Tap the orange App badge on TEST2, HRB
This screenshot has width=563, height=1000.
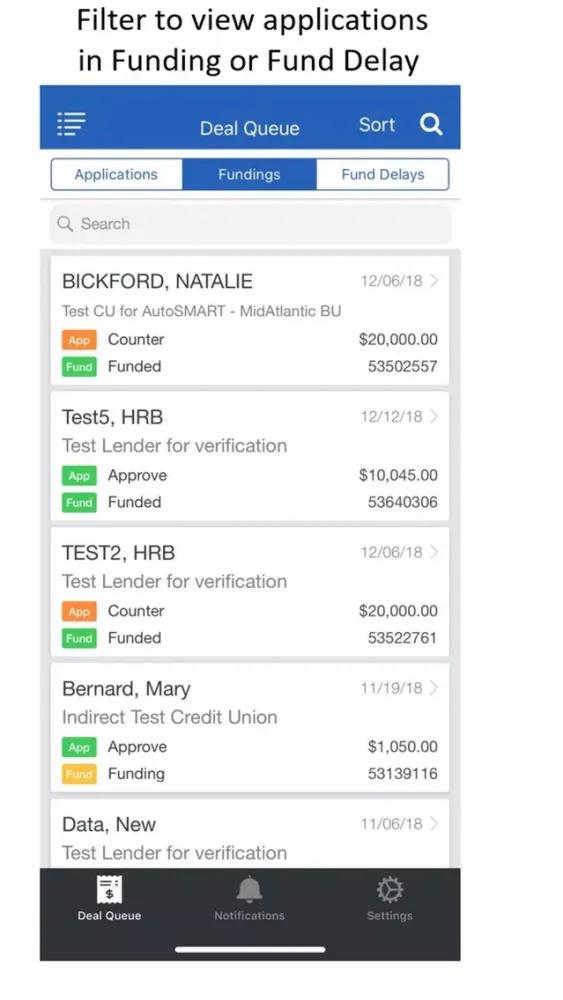(x=79, y=612)
